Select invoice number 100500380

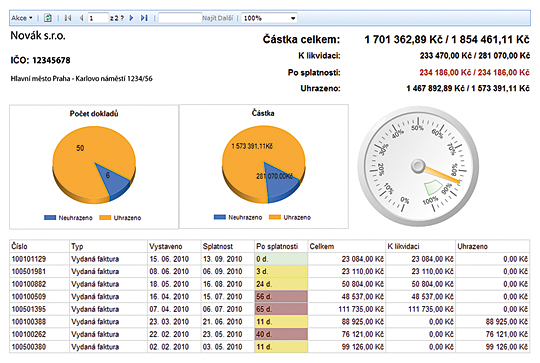(29, 347)
